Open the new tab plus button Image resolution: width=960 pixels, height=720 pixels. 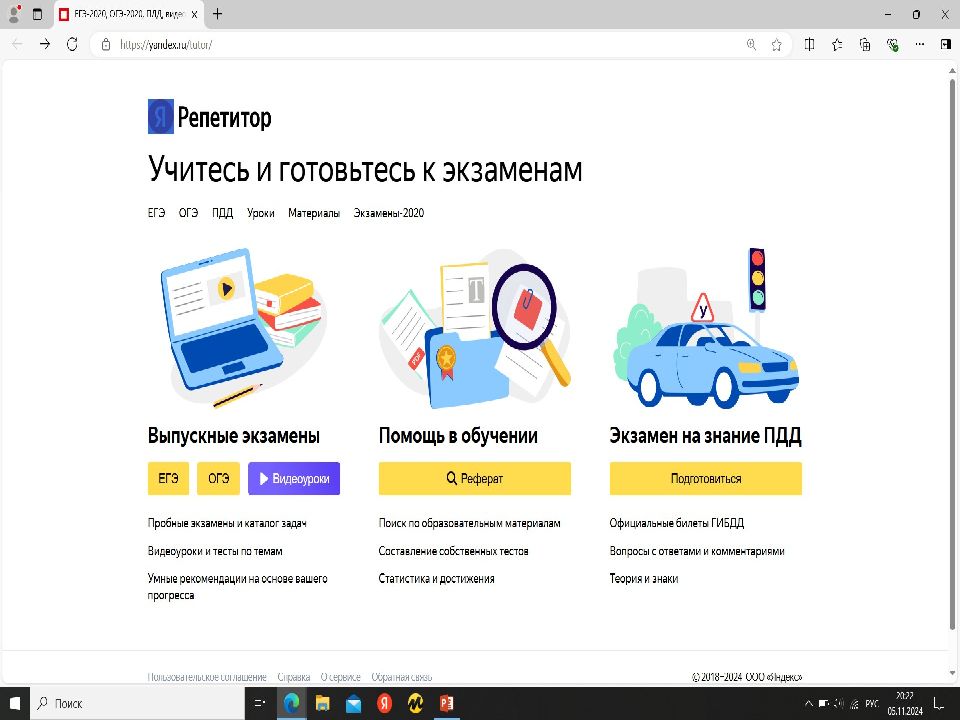coord(218,14)
